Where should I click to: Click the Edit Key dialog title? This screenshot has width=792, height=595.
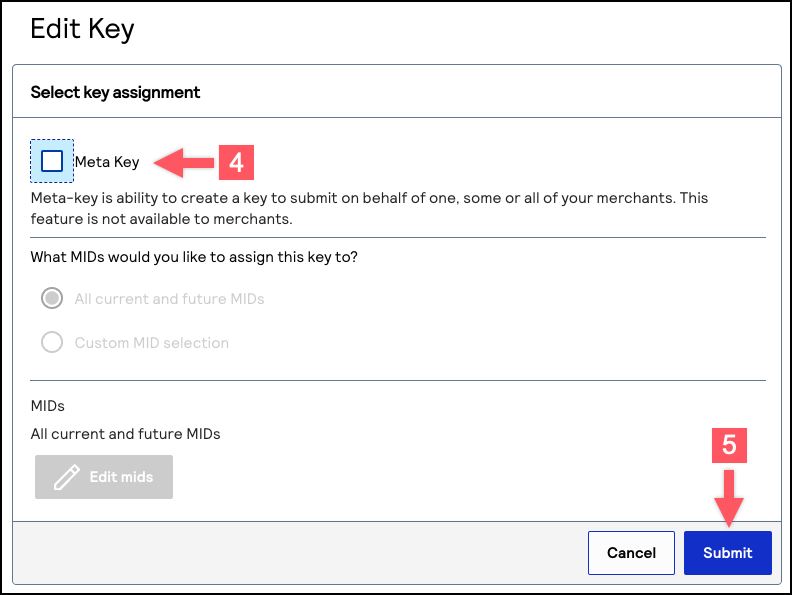[82, 29]
